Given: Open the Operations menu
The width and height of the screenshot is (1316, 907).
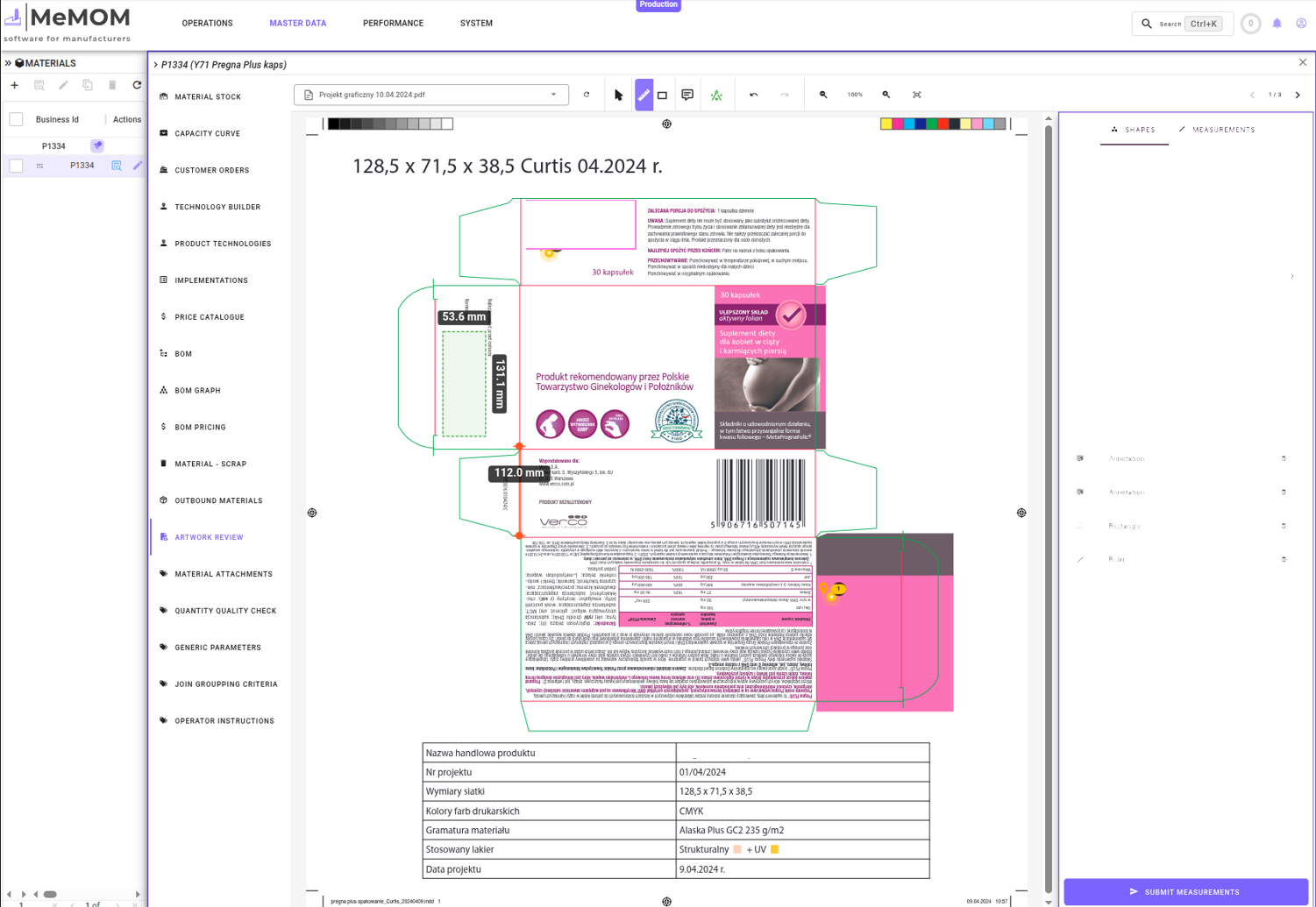Looking at the screenshot, I should pyautogui.click(x=208, y=24).
